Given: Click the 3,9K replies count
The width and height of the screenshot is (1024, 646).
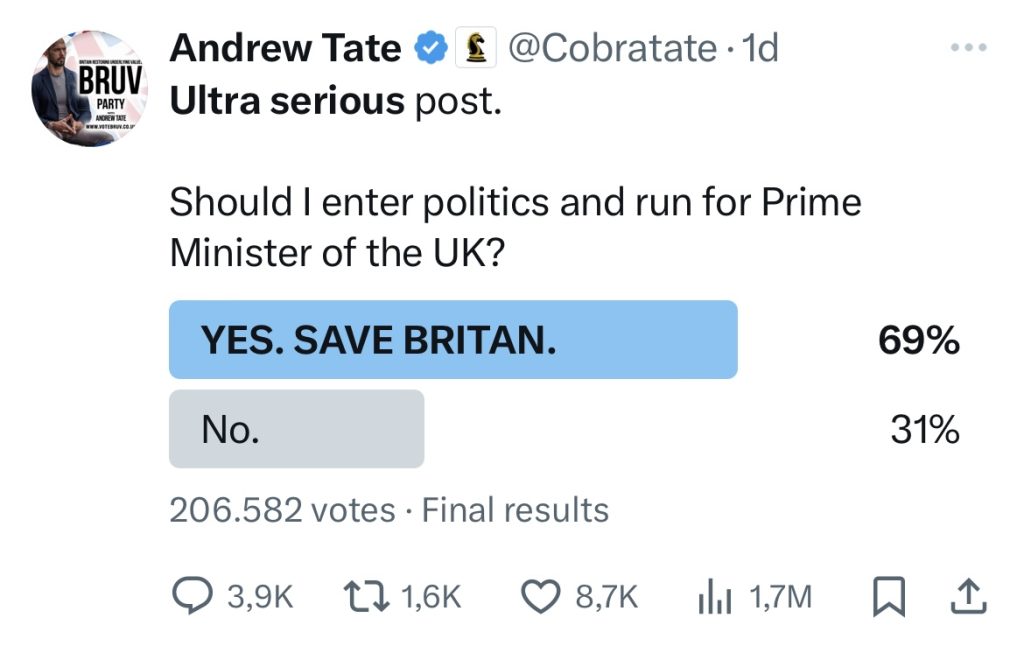Looking at the screenshot, I should click(260, 597).
